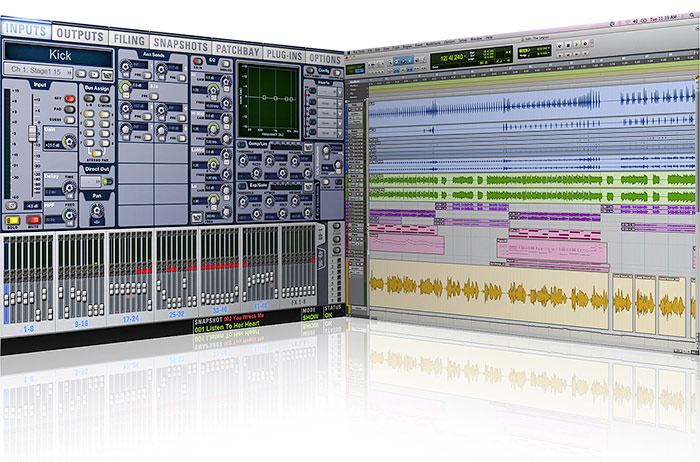Open the FILING tab
This screenshot has height=462, width=700.
129,39
